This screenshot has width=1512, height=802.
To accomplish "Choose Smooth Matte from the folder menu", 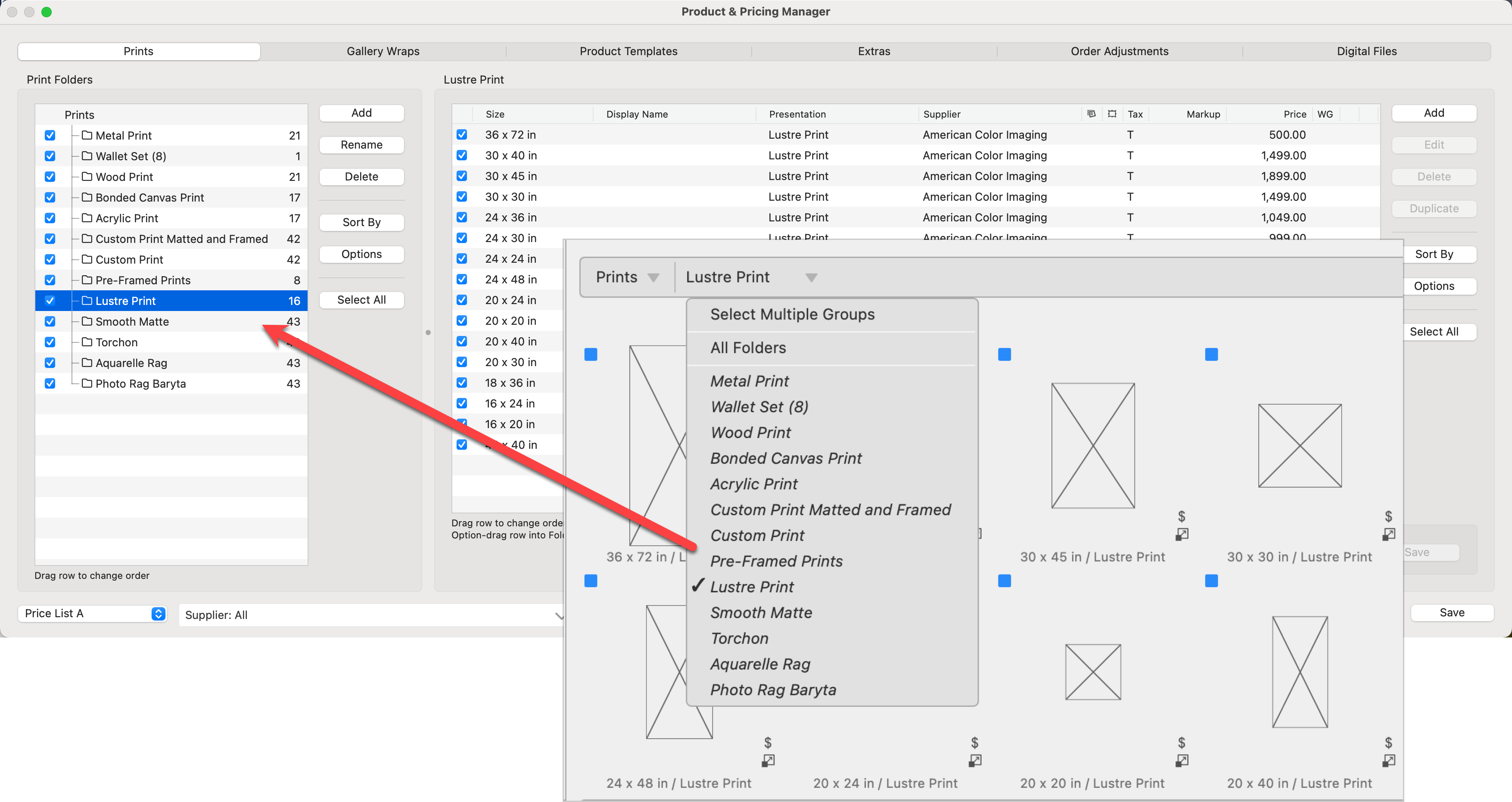I will [x=761, y=612].
